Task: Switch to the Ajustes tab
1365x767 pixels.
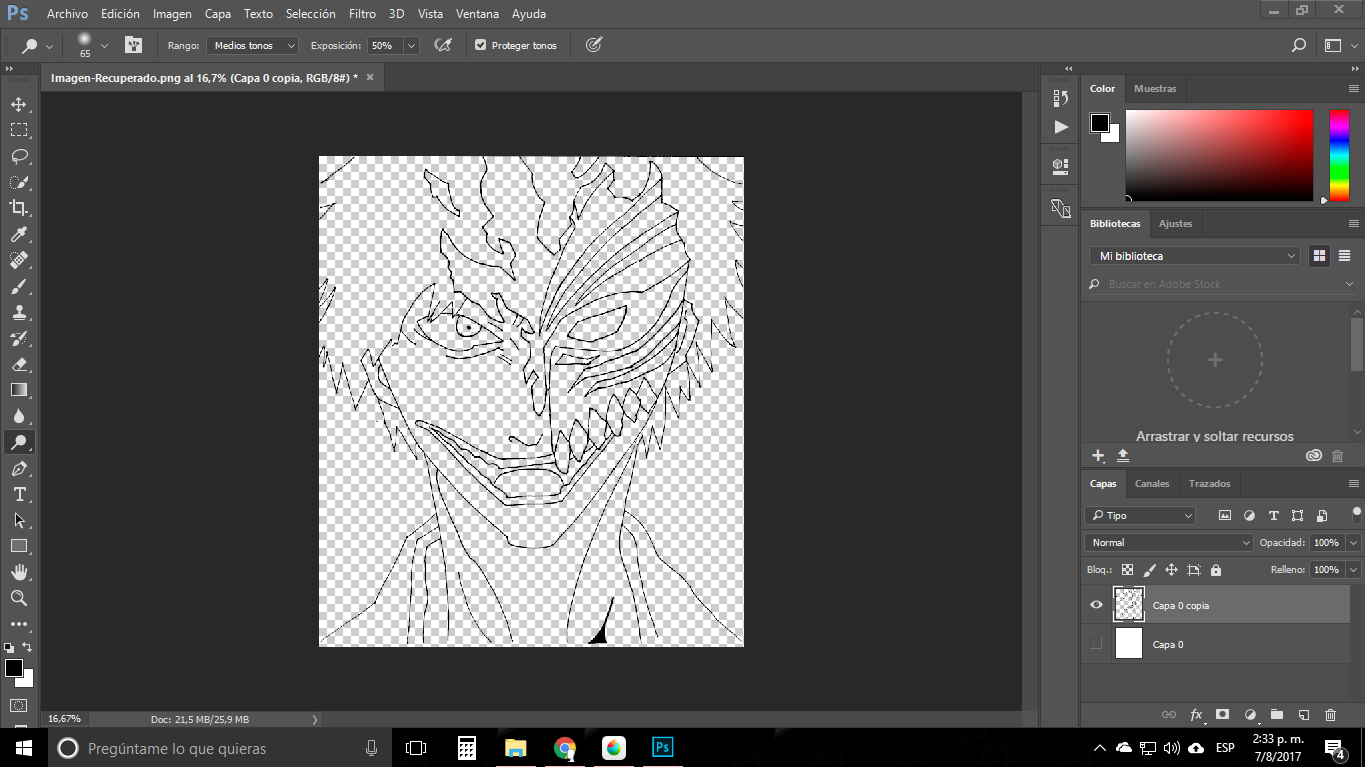Action: 1175,224
